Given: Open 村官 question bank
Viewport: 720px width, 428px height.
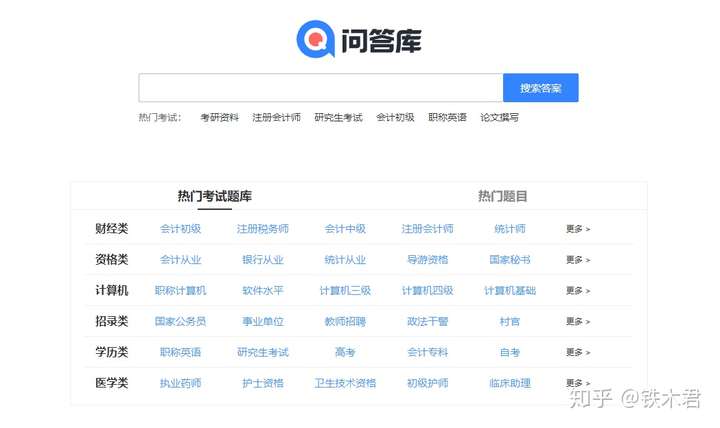Looking at the screenshot, I should [x=510, y=321].
